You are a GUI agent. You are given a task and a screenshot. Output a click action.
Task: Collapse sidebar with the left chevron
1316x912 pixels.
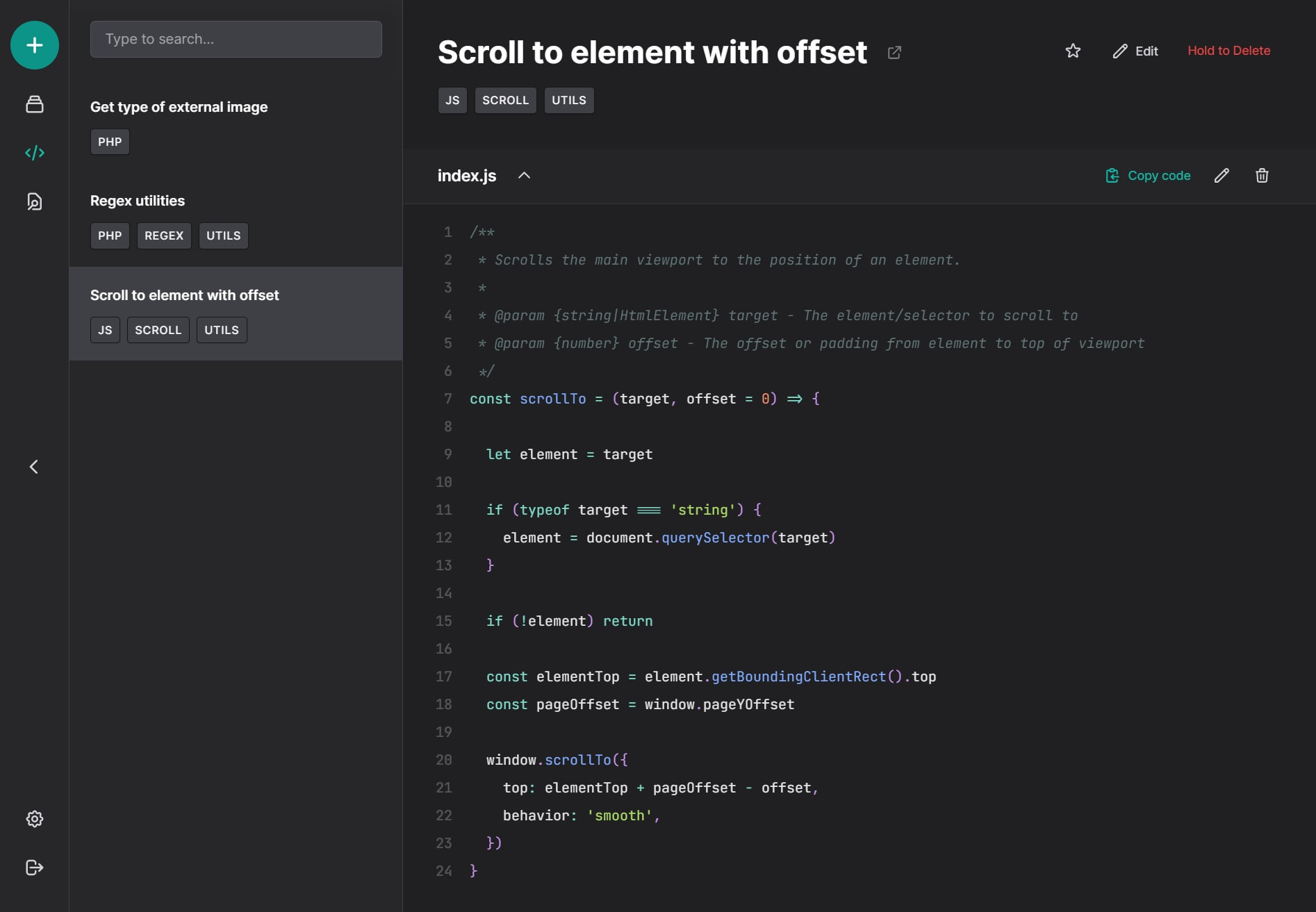(x=33, y=467)
